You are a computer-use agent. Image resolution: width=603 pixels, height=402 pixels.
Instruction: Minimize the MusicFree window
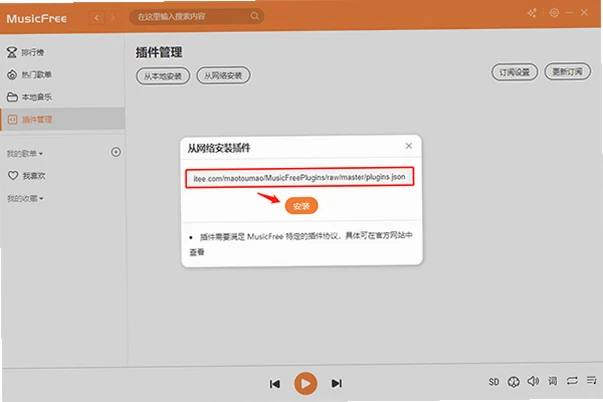(x=569, y=13)
